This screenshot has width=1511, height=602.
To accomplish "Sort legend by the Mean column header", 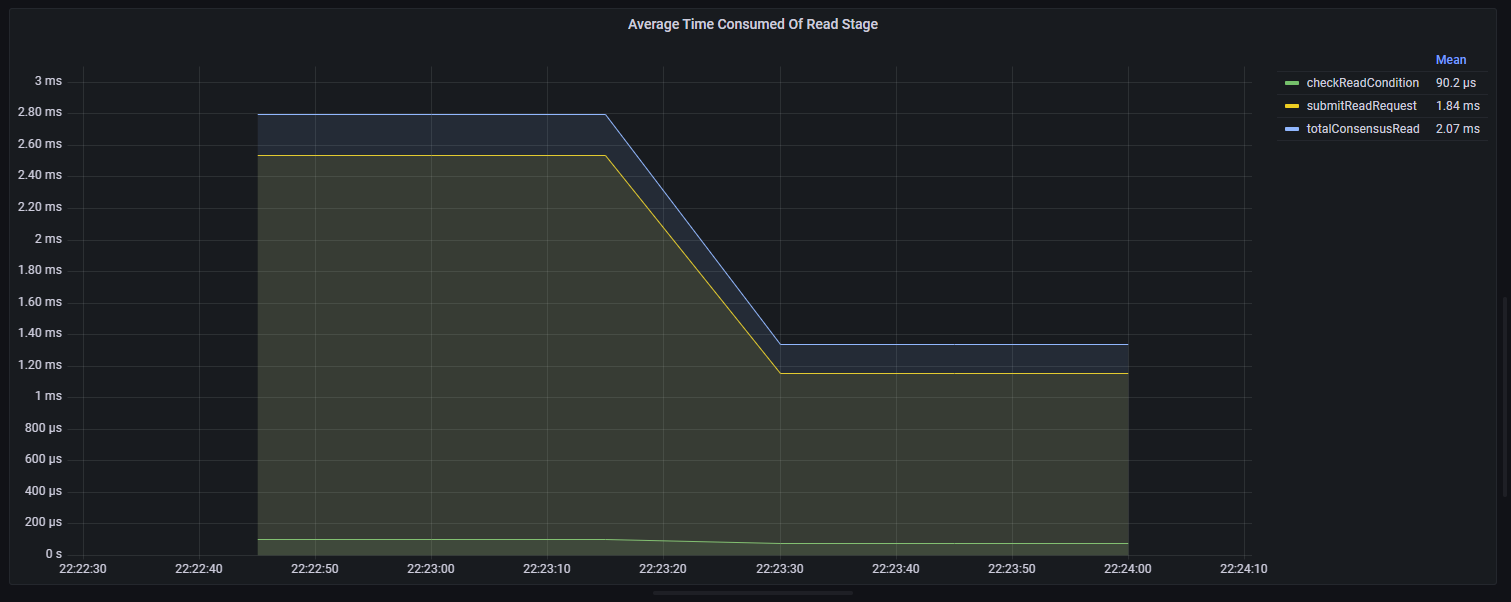I will click(1451, 60).
